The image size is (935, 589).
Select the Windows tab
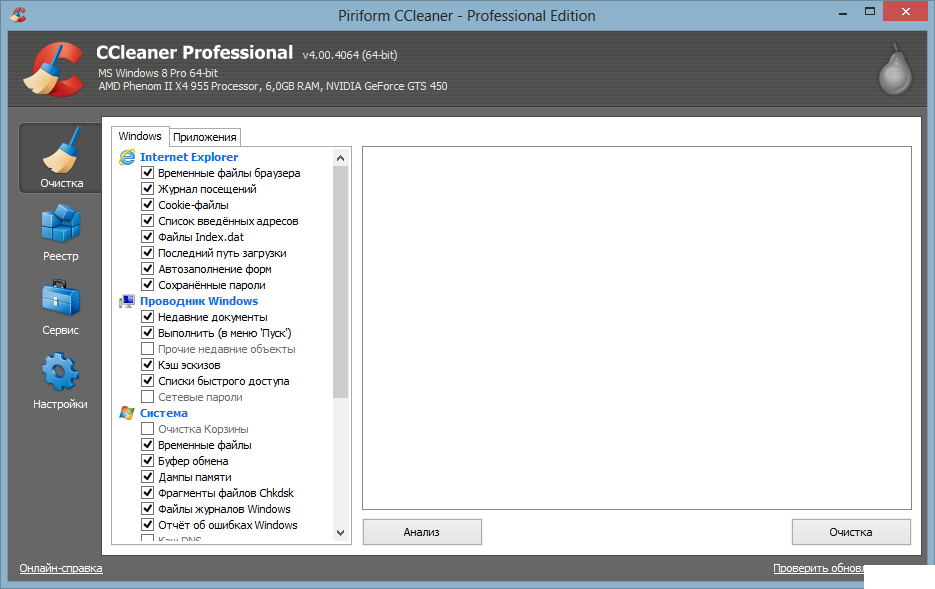pos(140,136)
